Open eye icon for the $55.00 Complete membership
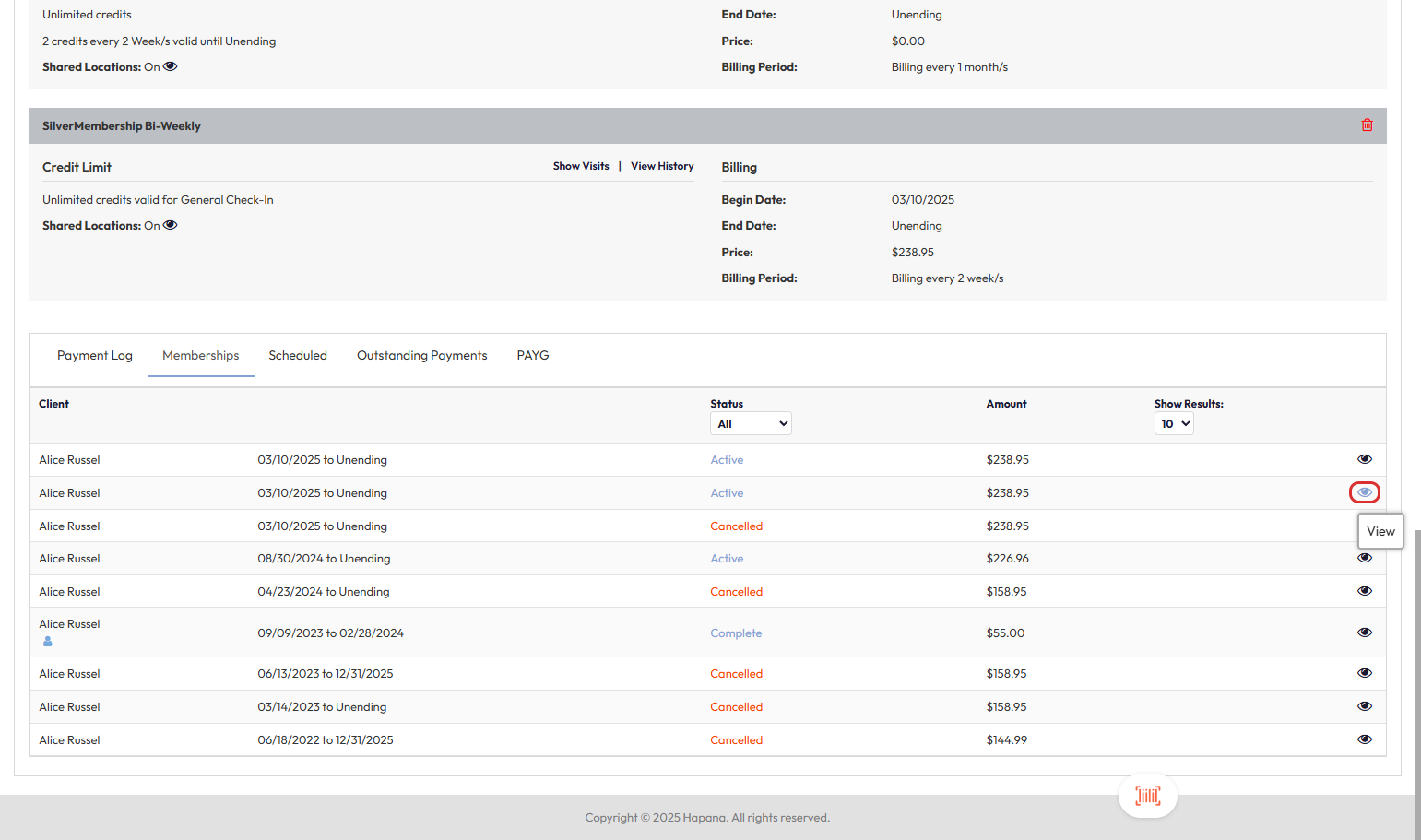This screenshot has width=1421, height=840. [x=1364, y=633]
